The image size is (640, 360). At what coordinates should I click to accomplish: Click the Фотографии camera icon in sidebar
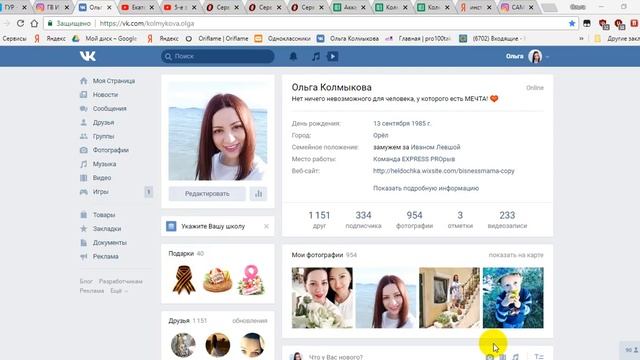pos(84,150)
